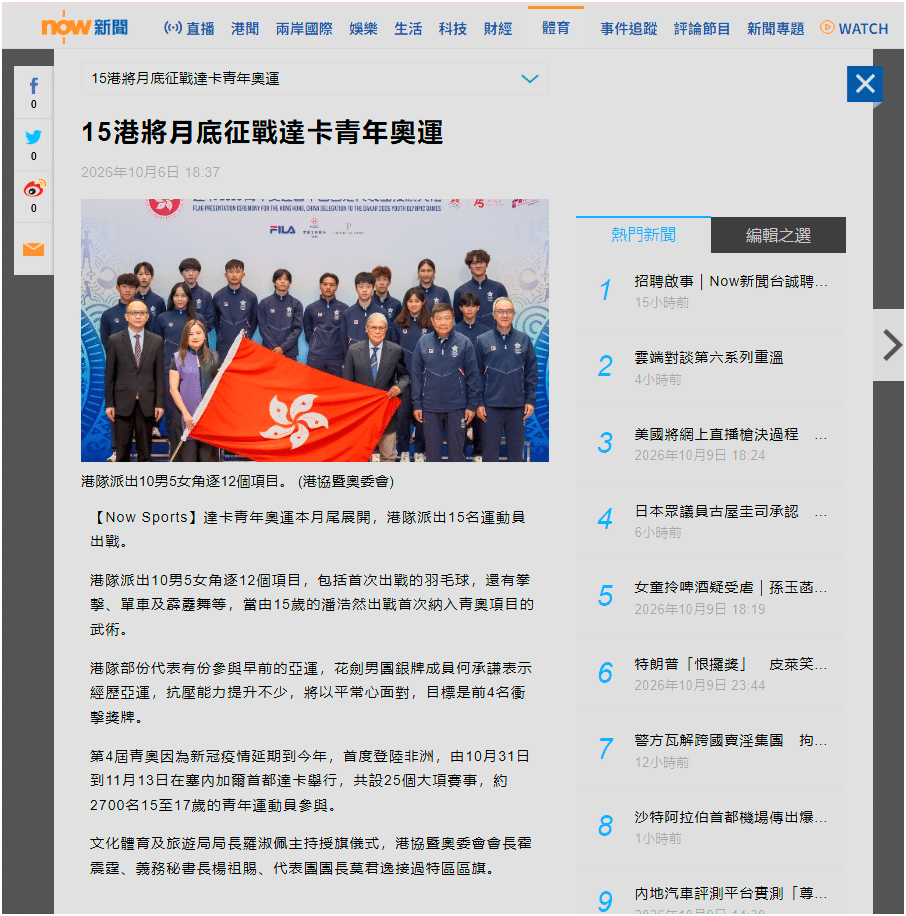
Task: Open the 新聞專題 menu item
Action: coord(775,29)
